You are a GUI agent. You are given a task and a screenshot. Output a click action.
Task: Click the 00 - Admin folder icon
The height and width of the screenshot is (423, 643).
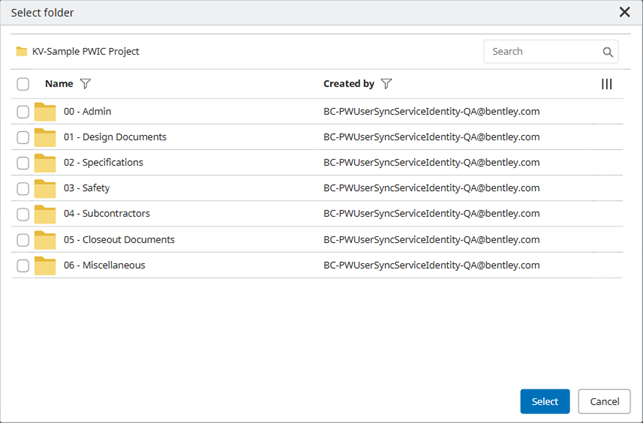pos(45,111)
